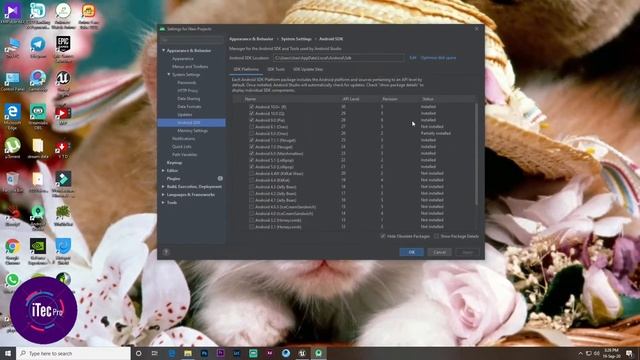
Task: Open Wondershare Filmora desktop shortcut
Action: (63, 183)
